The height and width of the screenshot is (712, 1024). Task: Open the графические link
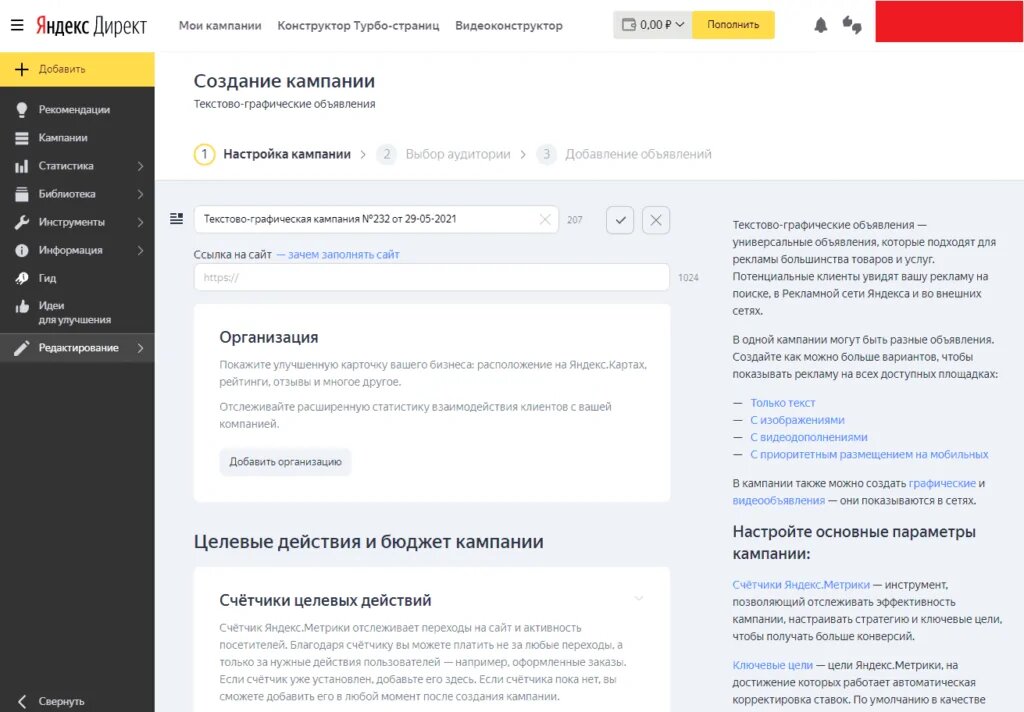coord(942,483)
